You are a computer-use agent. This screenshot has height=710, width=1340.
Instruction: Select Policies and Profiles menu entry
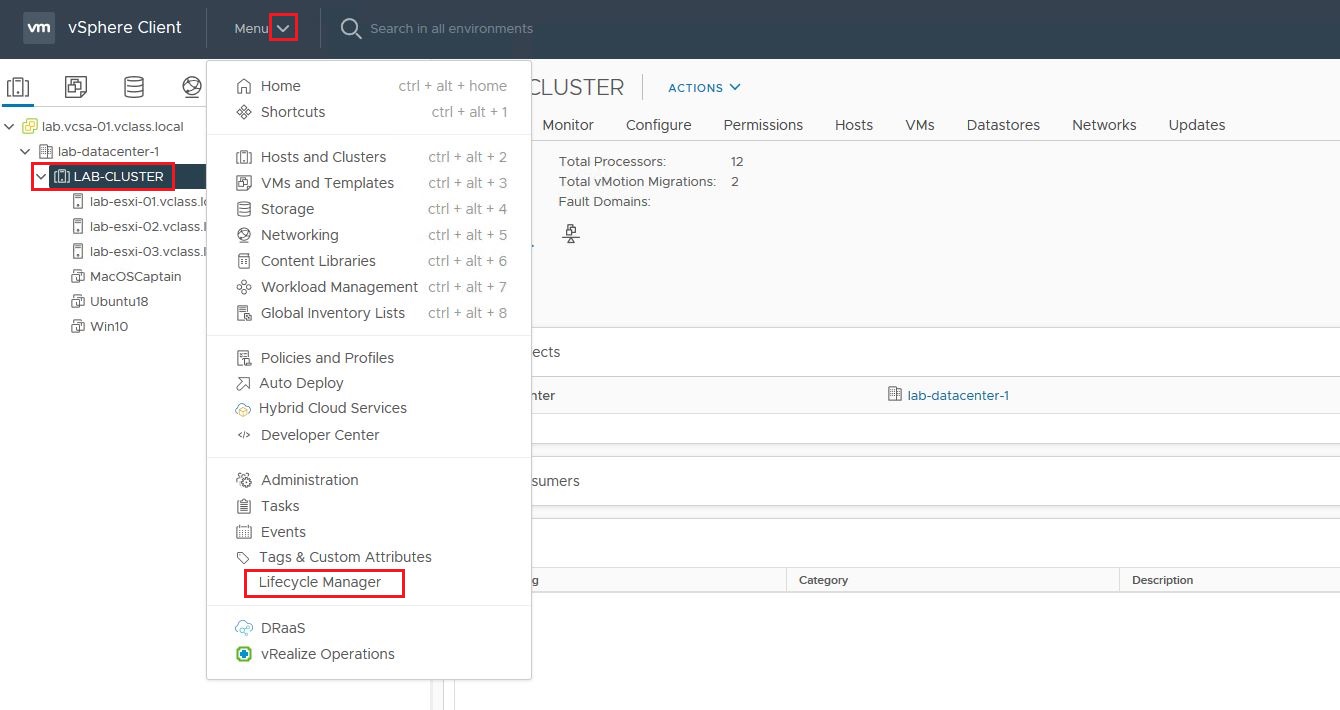[327, 358]
